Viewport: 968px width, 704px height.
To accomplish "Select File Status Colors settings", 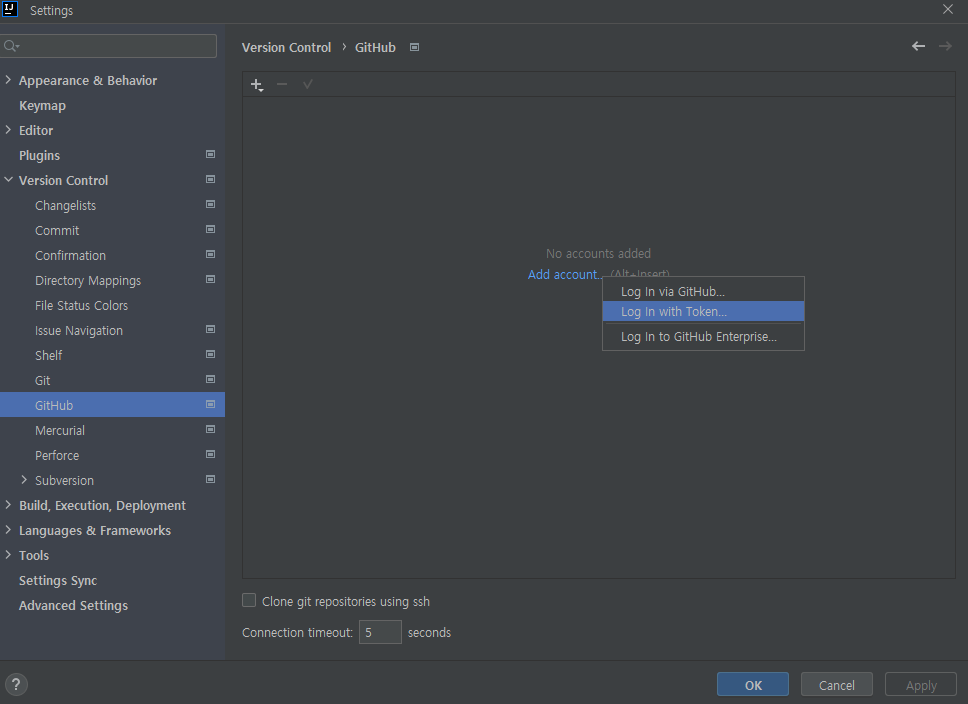I will point(81,306).
